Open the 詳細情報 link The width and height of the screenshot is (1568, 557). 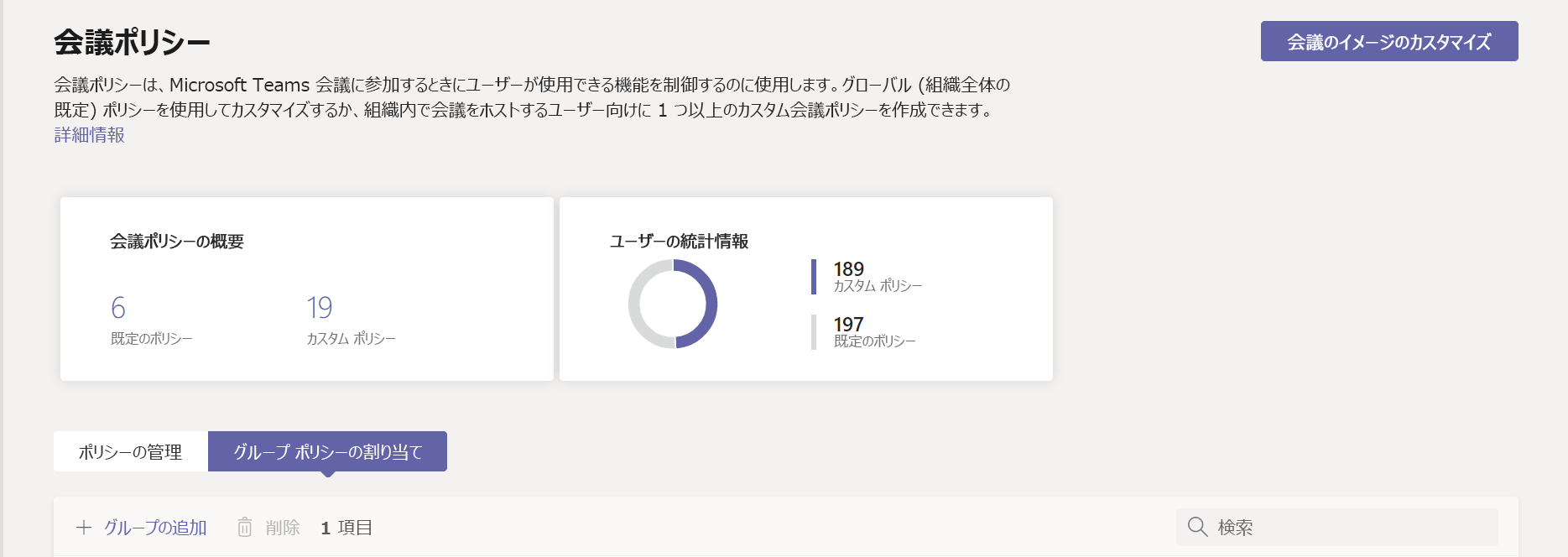[89, 135]
